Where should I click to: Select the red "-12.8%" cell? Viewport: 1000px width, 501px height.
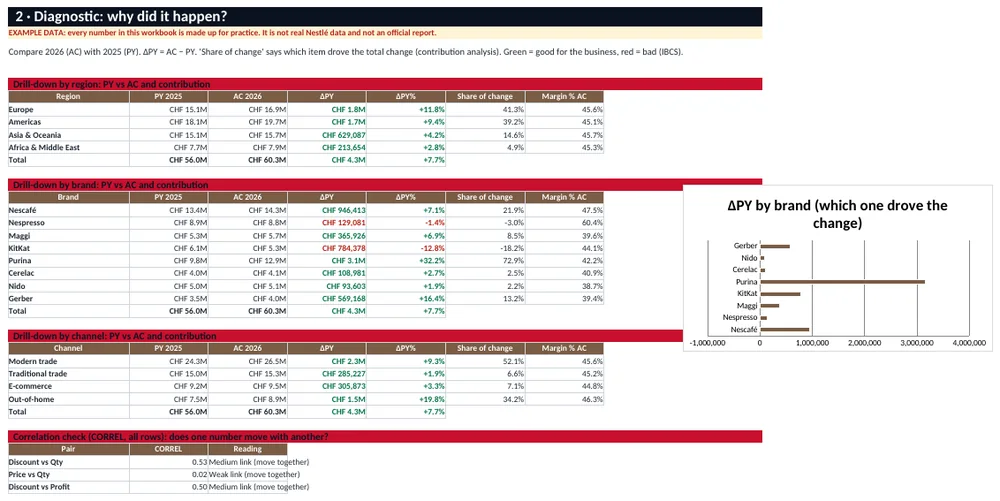(406, 248)
